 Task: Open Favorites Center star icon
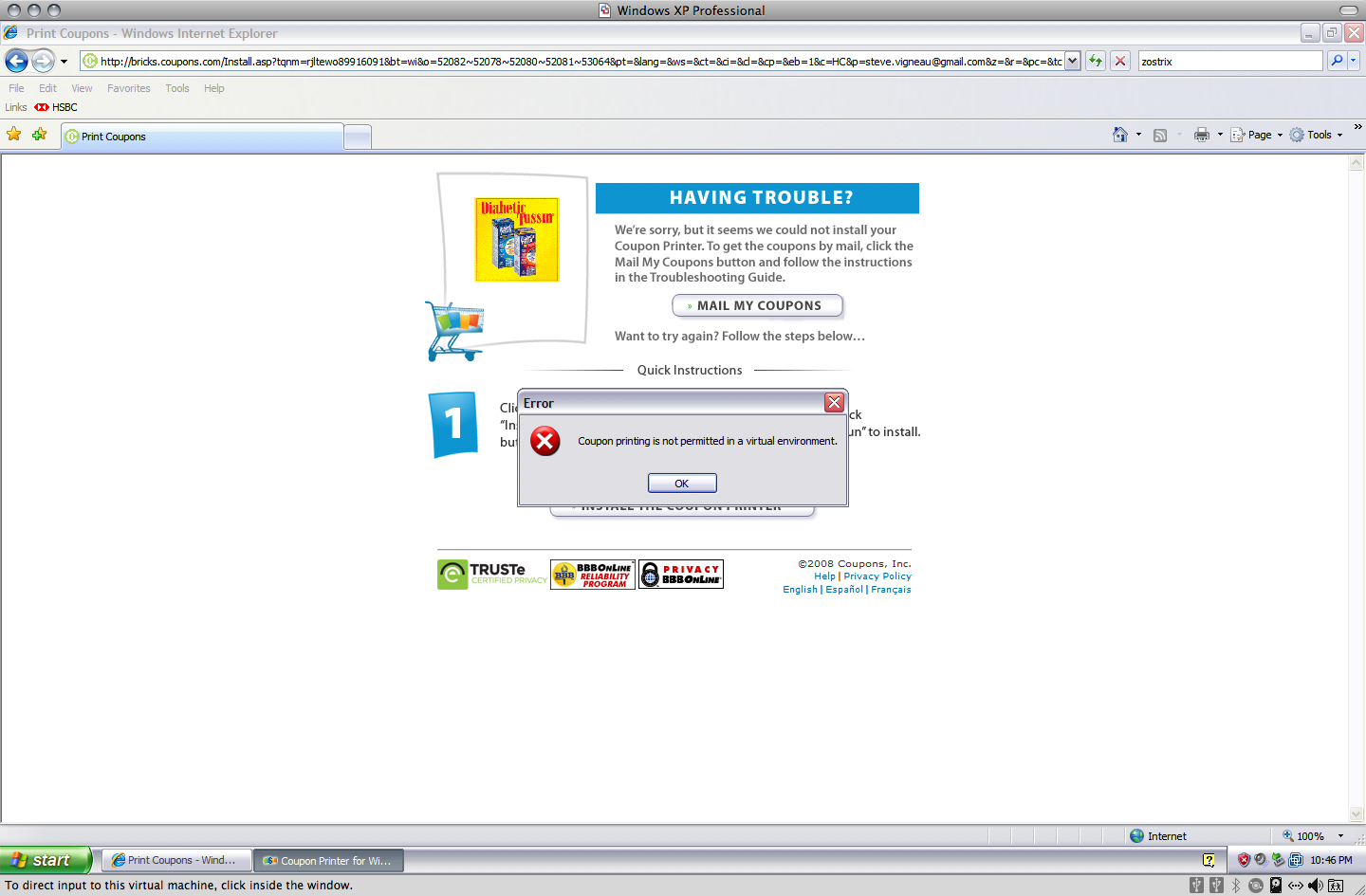click(x=14, y=135)
